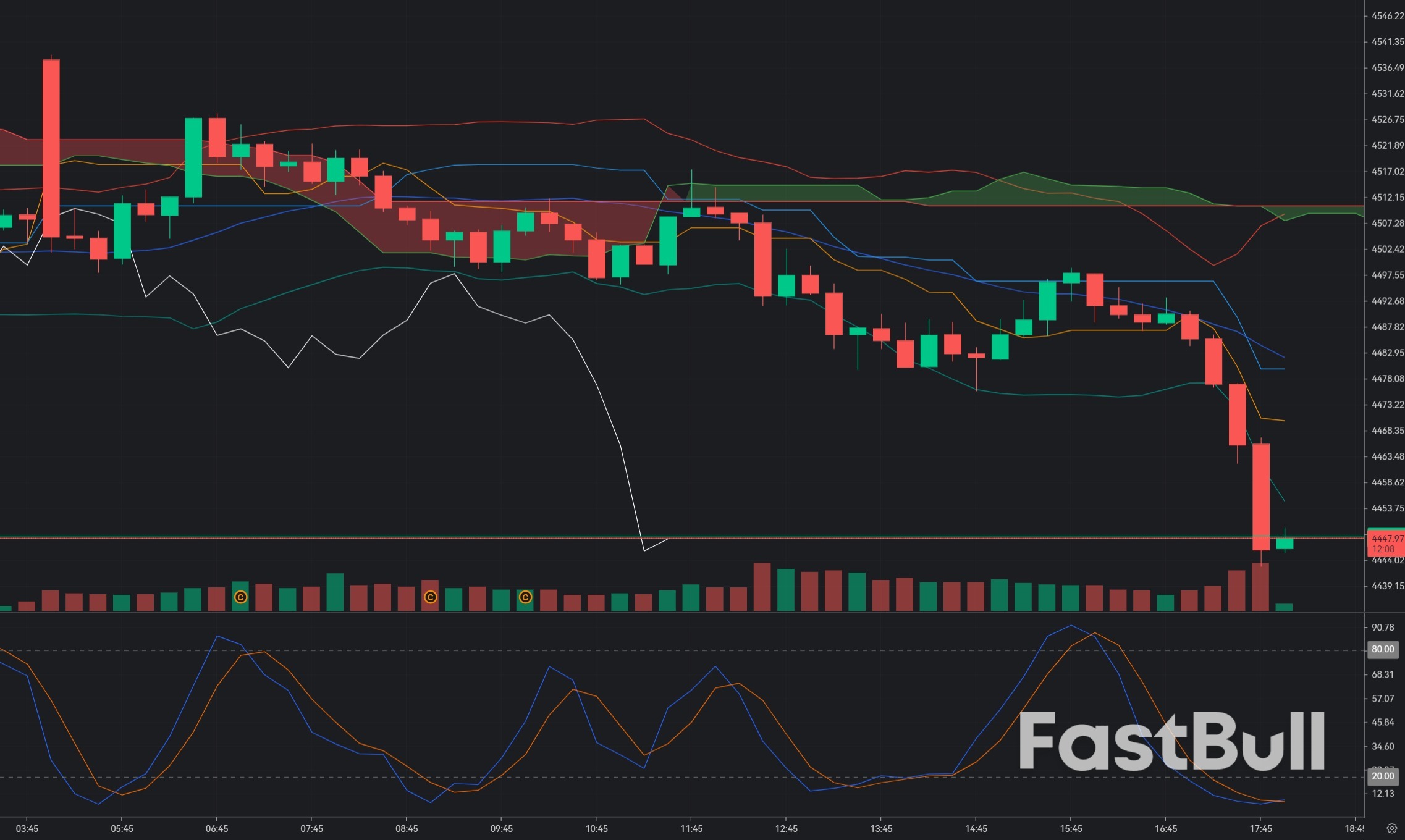Click the 03:45 time axis label
This screenshot has width=1405, height=840.
point(27,829)
